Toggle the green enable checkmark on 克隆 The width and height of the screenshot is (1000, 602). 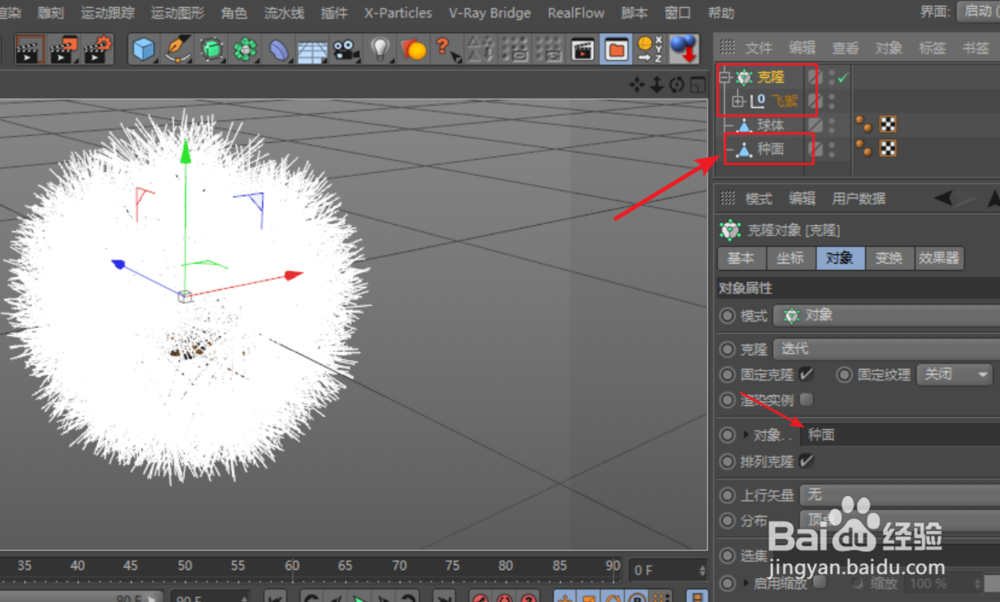(843, 76)
